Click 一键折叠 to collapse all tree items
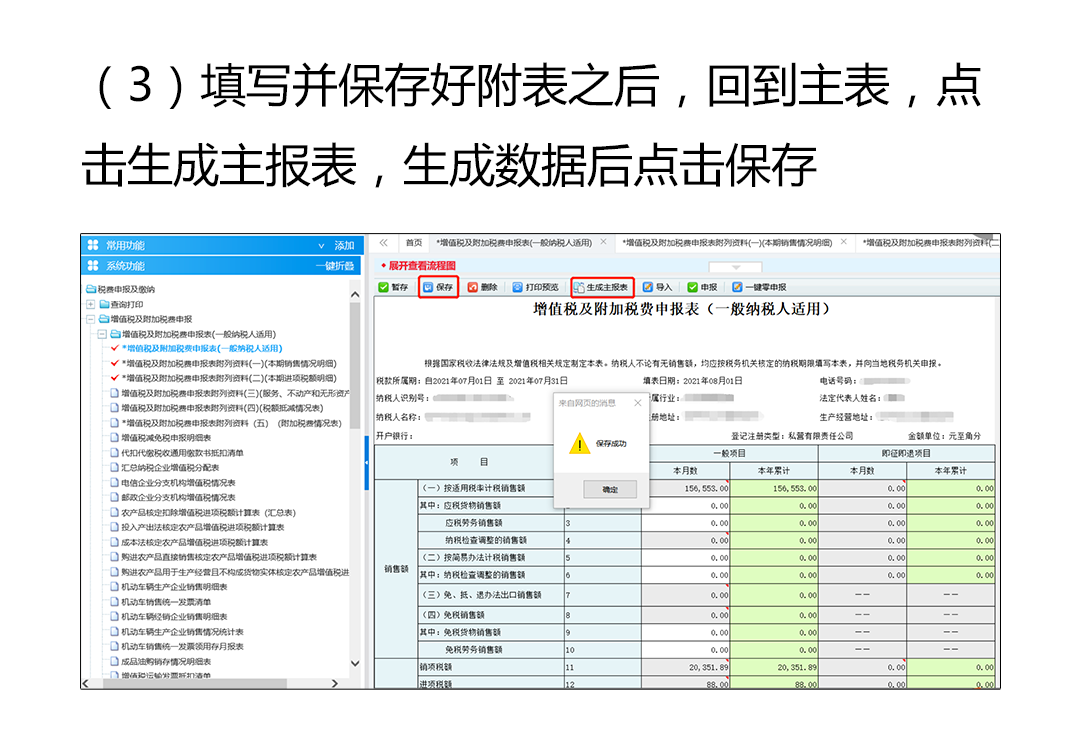 [x=335, y=266]
